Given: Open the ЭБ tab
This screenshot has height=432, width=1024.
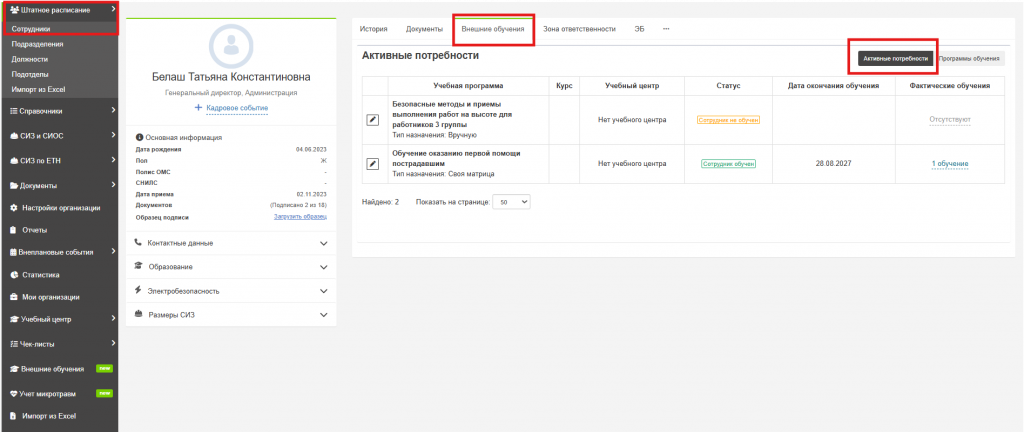Looking at the screenshot, I should (x=639, y=29).
